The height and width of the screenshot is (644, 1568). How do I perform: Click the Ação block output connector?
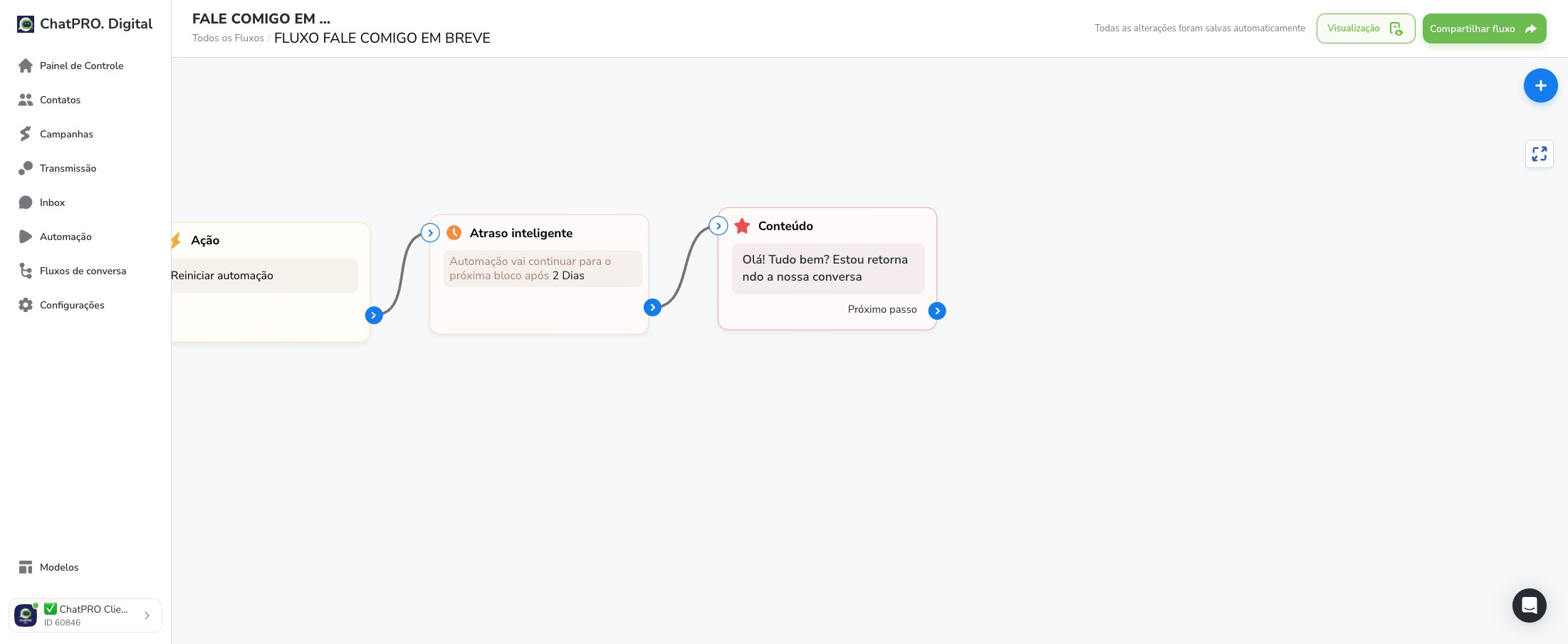374,315
